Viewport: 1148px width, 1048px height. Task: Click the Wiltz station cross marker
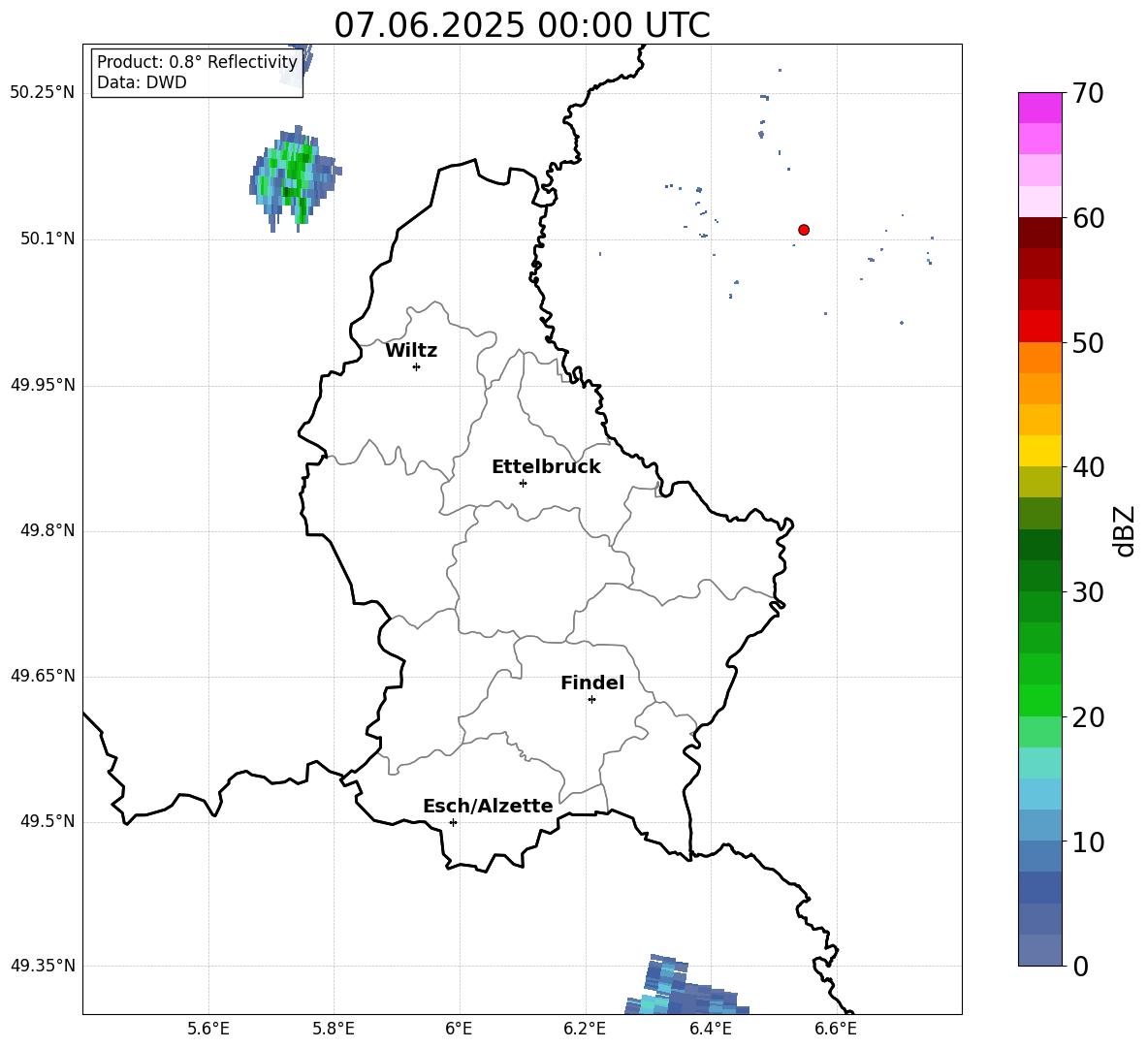click(417, 366)
